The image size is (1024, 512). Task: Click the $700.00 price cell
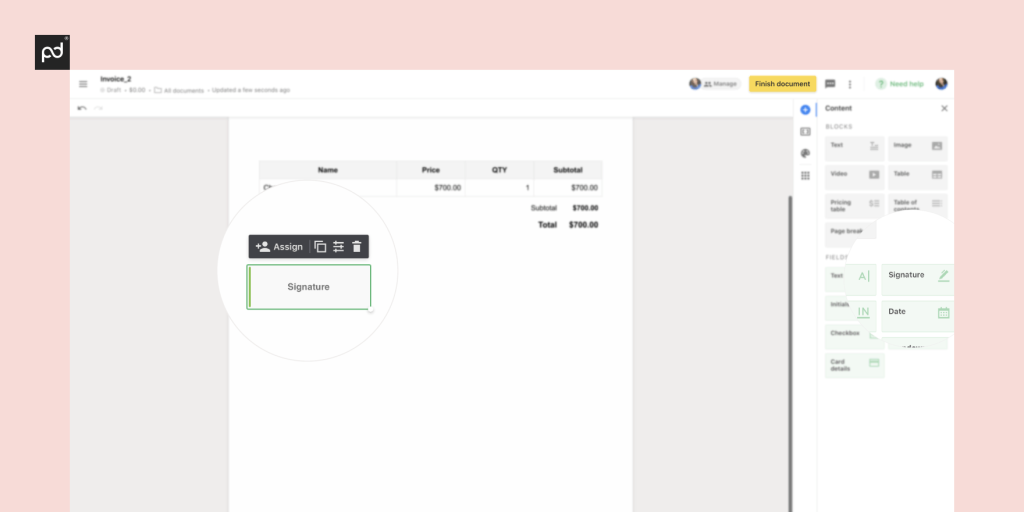[431, 187]
